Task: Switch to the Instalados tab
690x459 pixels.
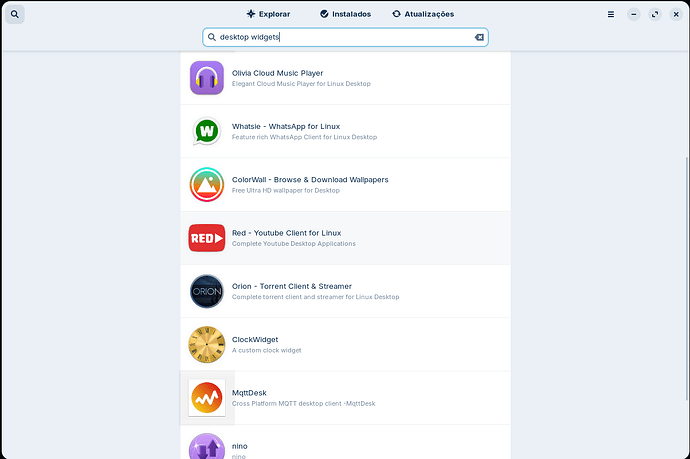Action: tap(346, 14)
